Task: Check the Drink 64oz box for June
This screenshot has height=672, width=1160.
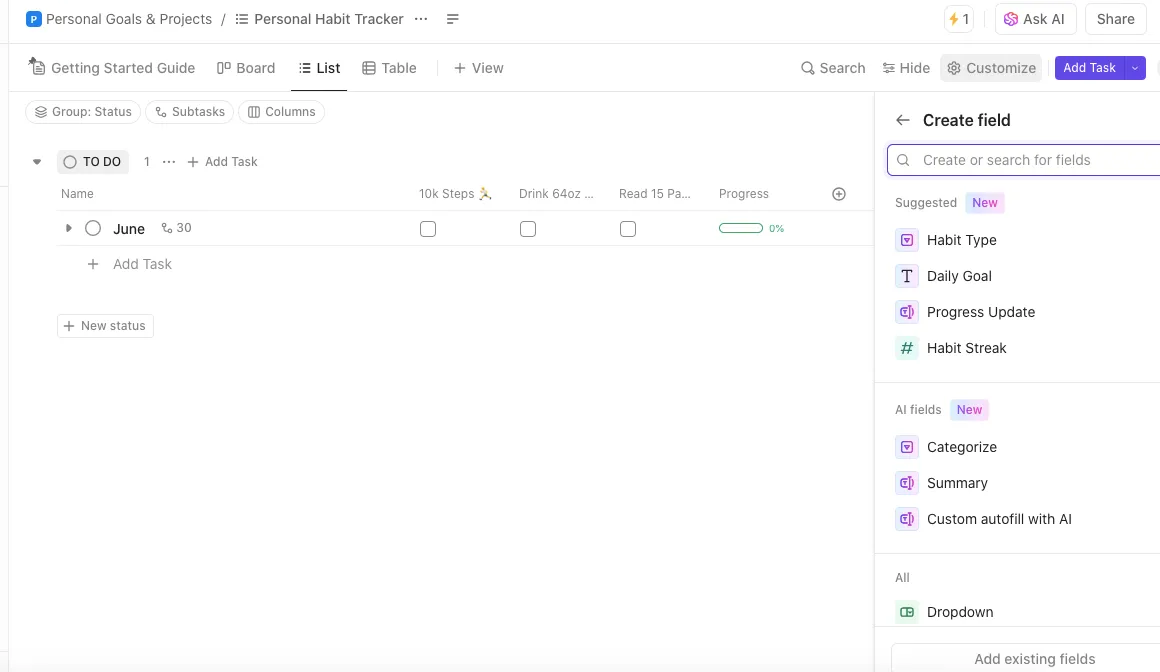Action: coord(527,229)
